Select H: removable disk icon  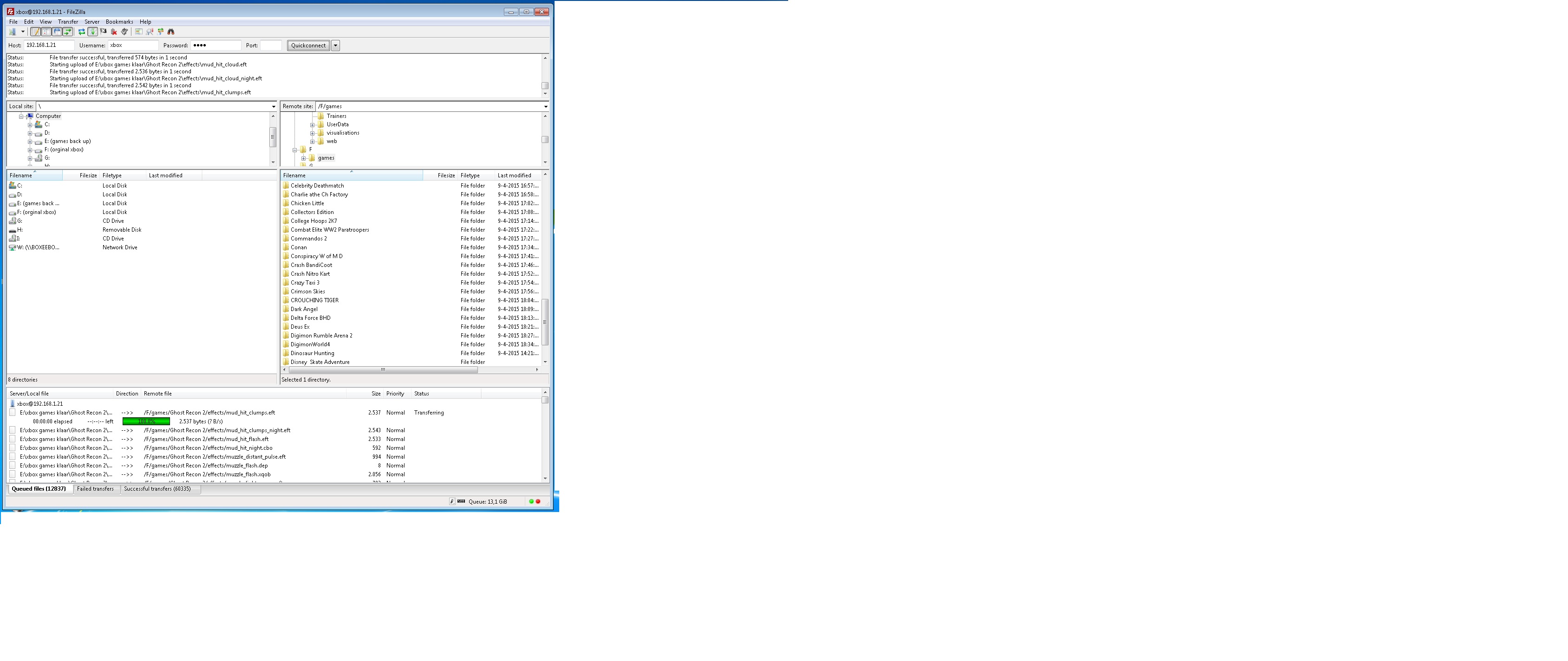12,231
